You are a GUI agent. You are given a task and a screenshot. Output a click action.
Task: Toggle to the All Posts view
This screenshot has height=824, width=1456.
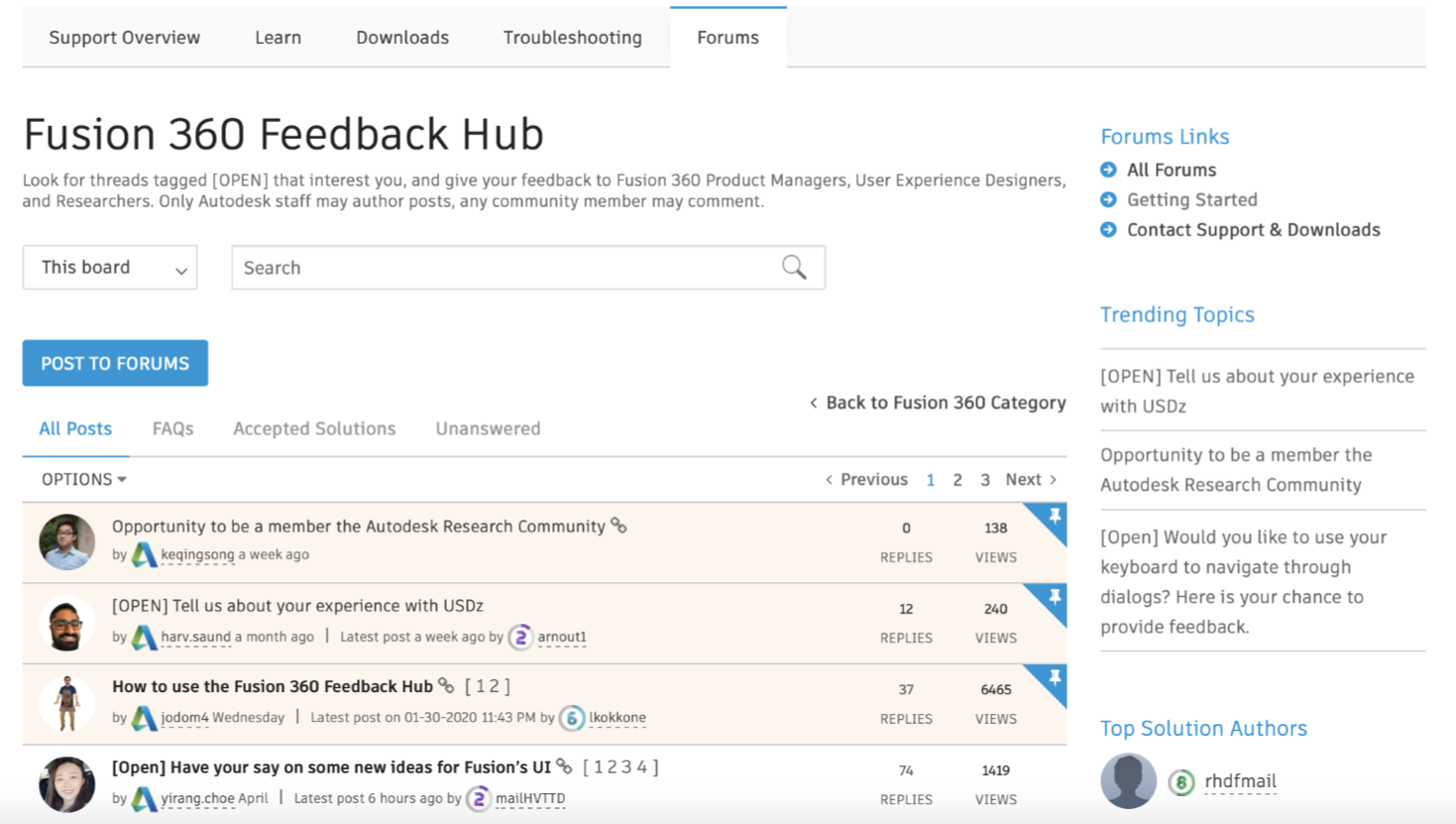(x=75, y=428)
